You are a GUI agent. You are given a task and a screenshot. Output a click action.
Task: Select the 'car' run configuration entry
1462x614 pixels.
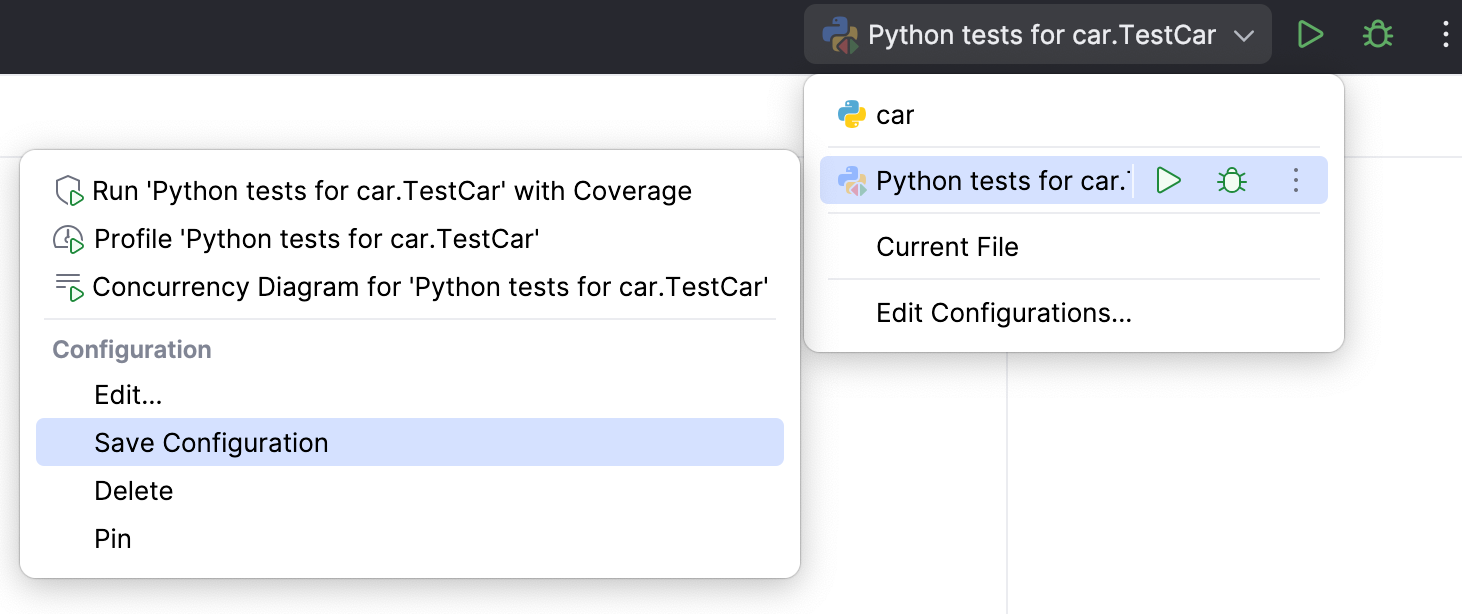(x=893, y=114)
